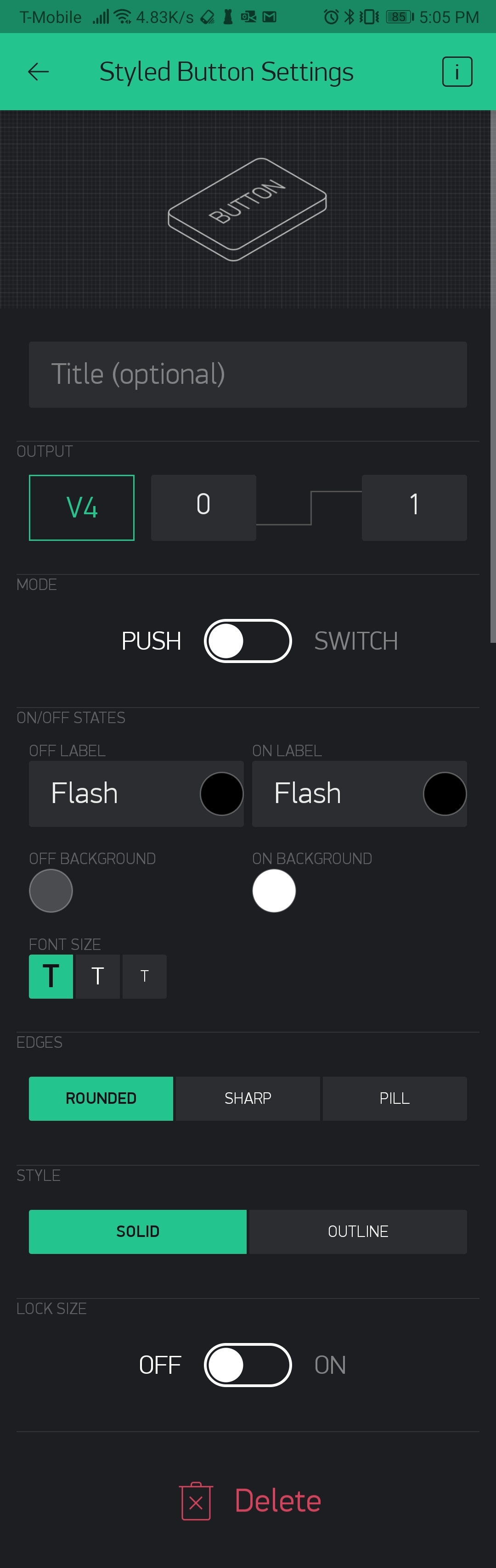Open the V4 pin selector

(82, 508)
